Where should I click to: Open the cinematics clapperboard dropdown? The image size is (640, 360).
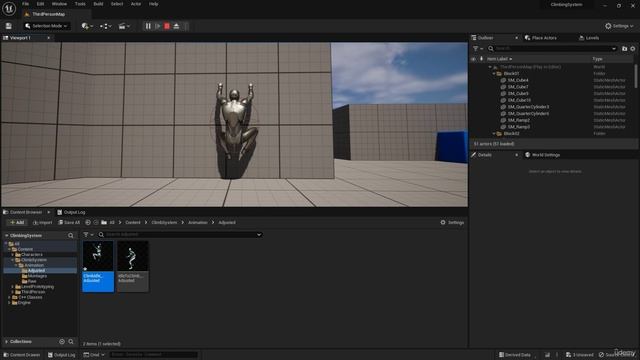pyautogui.click(x=124, y=26)
